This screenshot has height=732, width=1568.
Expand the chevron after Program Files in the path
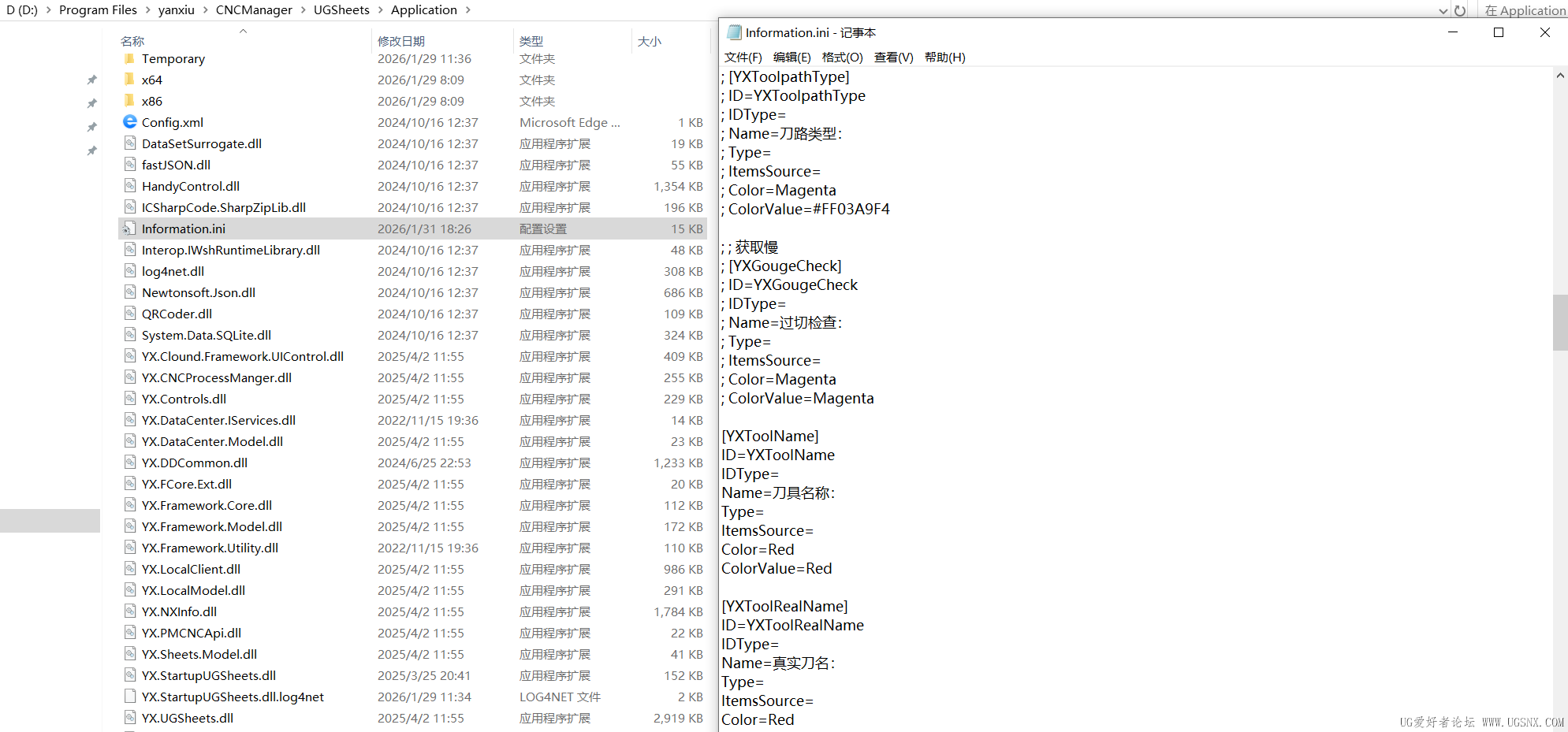[x=147, y=10]
